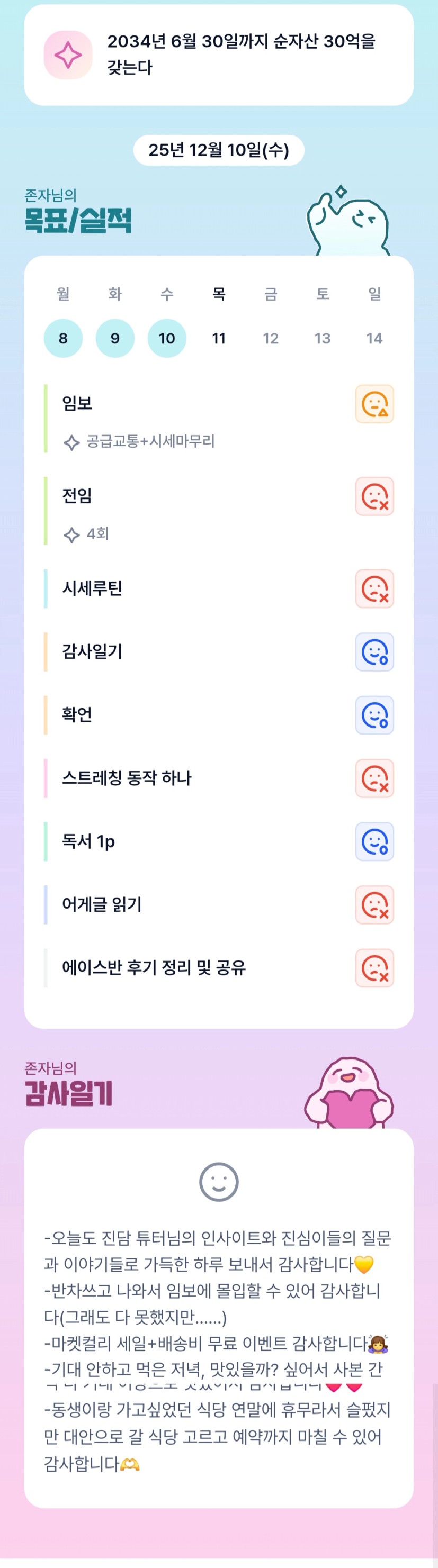Image resolution: width=438 pixels, height=1568 pixels.
Task: Tap the red face for 에이스반 후기 정리
Action: pyautogui.click(x=374, y=968)
